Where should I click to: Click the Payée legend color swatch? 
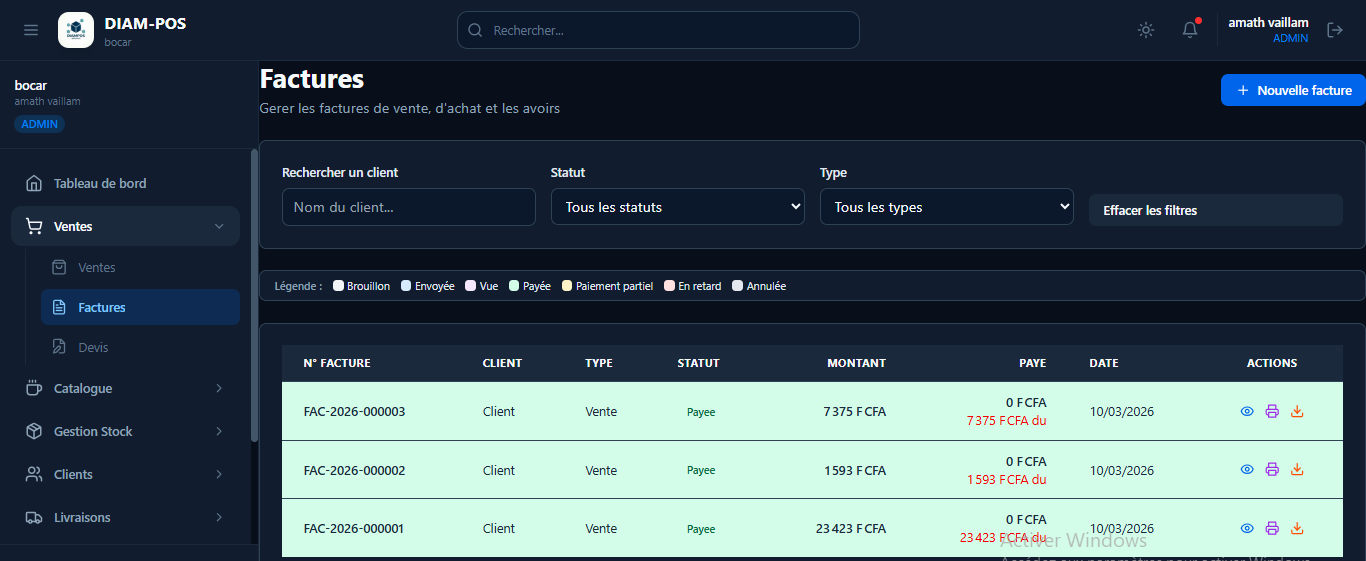(x=514, y=286)
